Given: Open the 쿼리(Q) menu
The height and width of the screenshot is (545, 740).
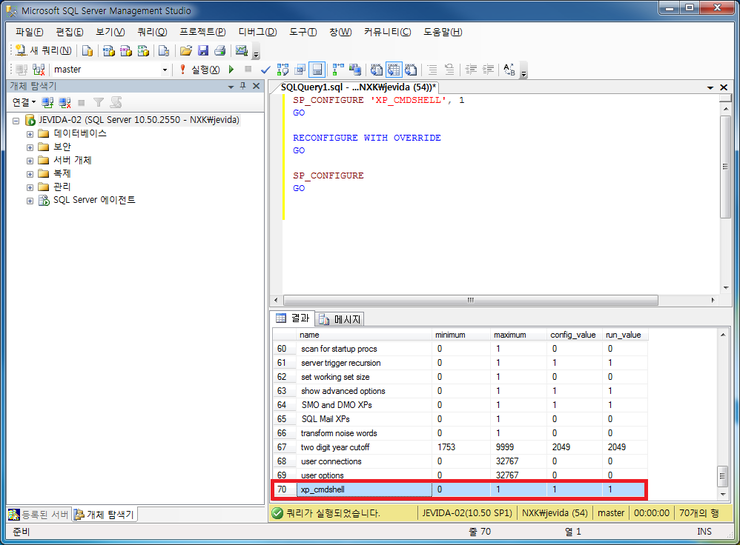Looking at the screenshot, I should pyautogui.click(x=152, y=32).
